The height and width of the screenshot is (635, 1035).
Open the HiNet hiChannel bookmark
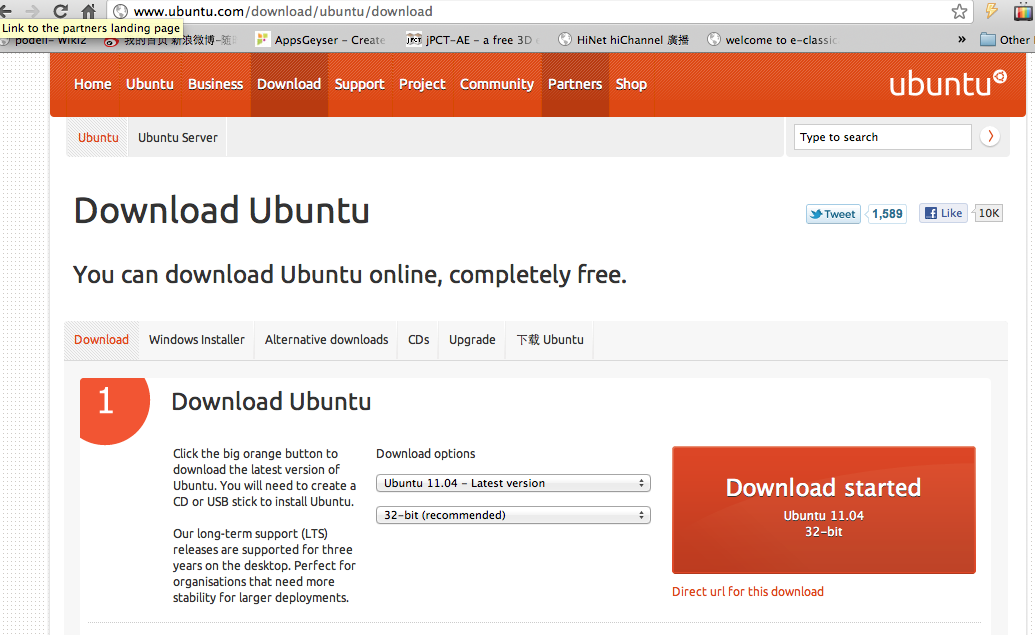(623, 40)
